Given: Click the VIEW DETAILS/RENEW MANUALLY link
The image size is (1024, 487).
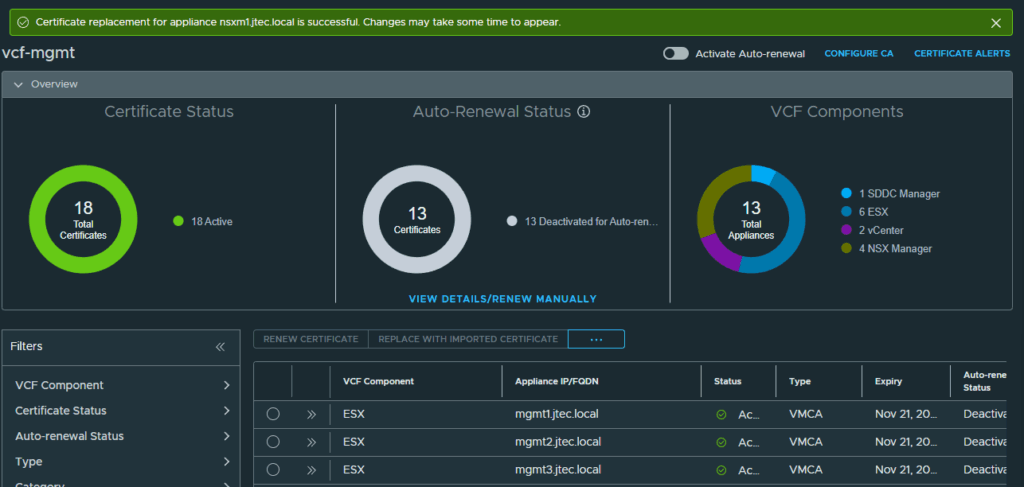Looking at the screenshot, I should [x=503, y=299].
